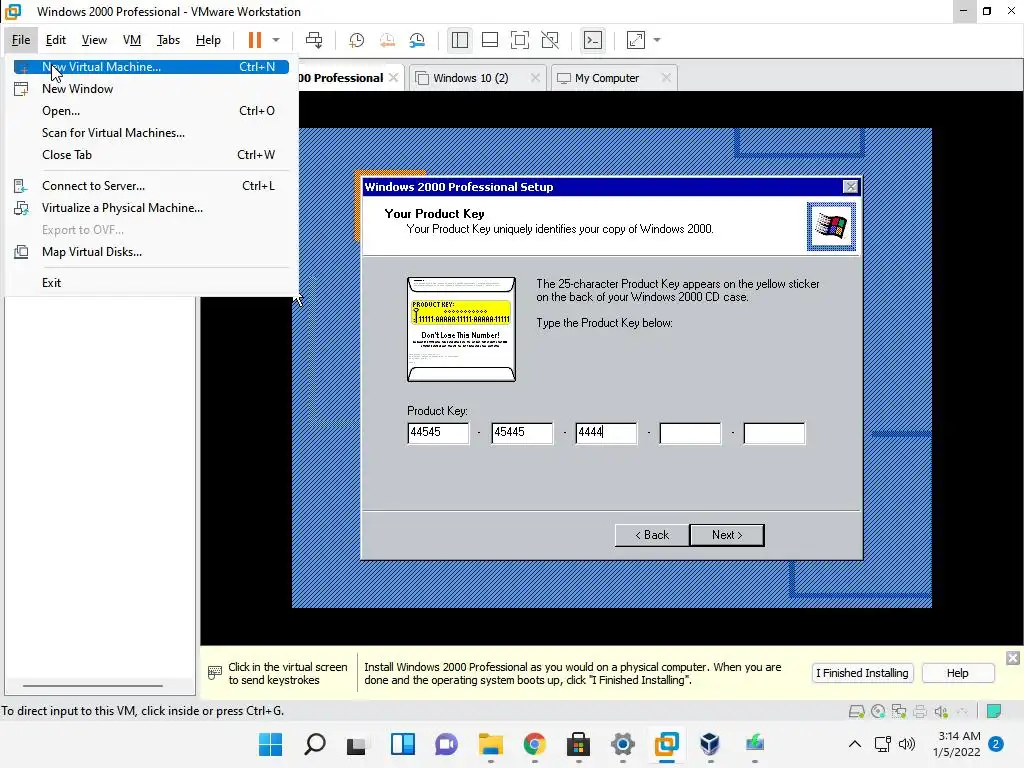The image size is (1024, 768).
Task: Choose Virtualize a Physical Machine...
Action: (151, 208)
